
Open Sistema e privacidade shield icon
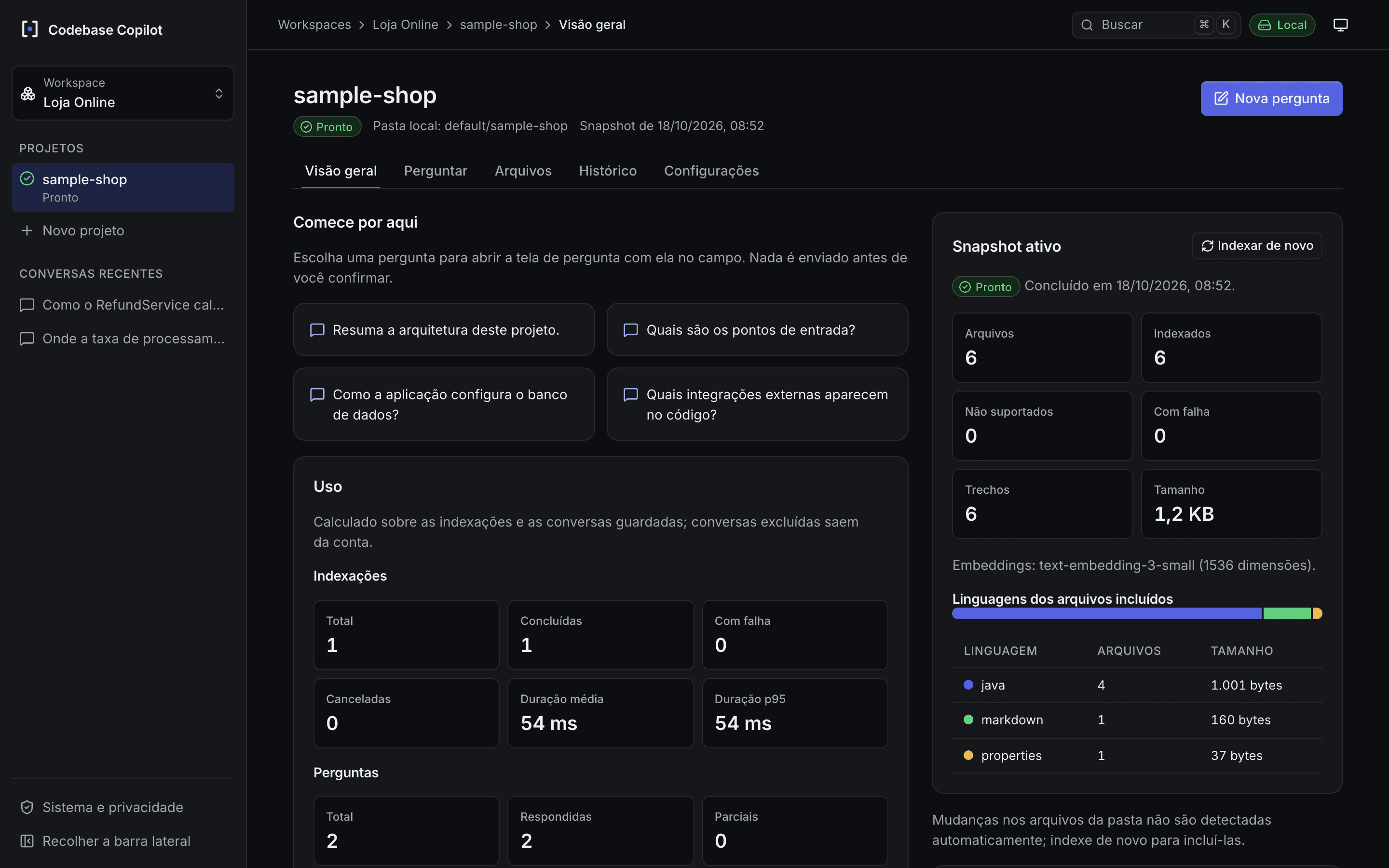[x=27, y=807]
